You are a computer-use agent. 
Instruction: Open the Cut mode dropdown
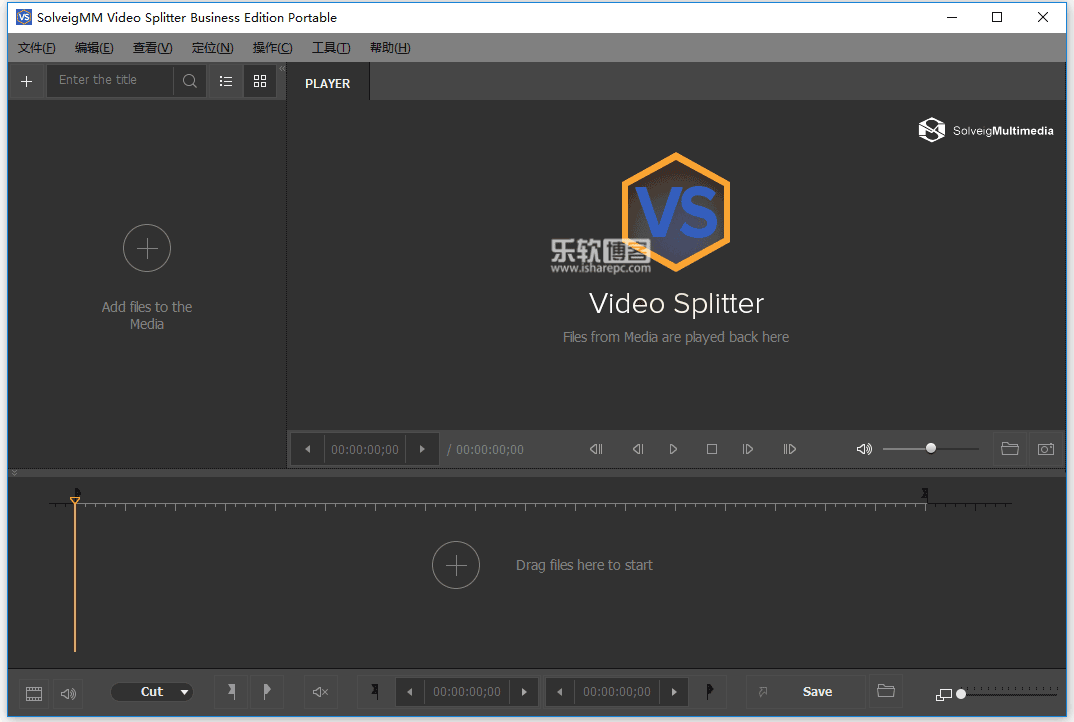coord(152,692)
